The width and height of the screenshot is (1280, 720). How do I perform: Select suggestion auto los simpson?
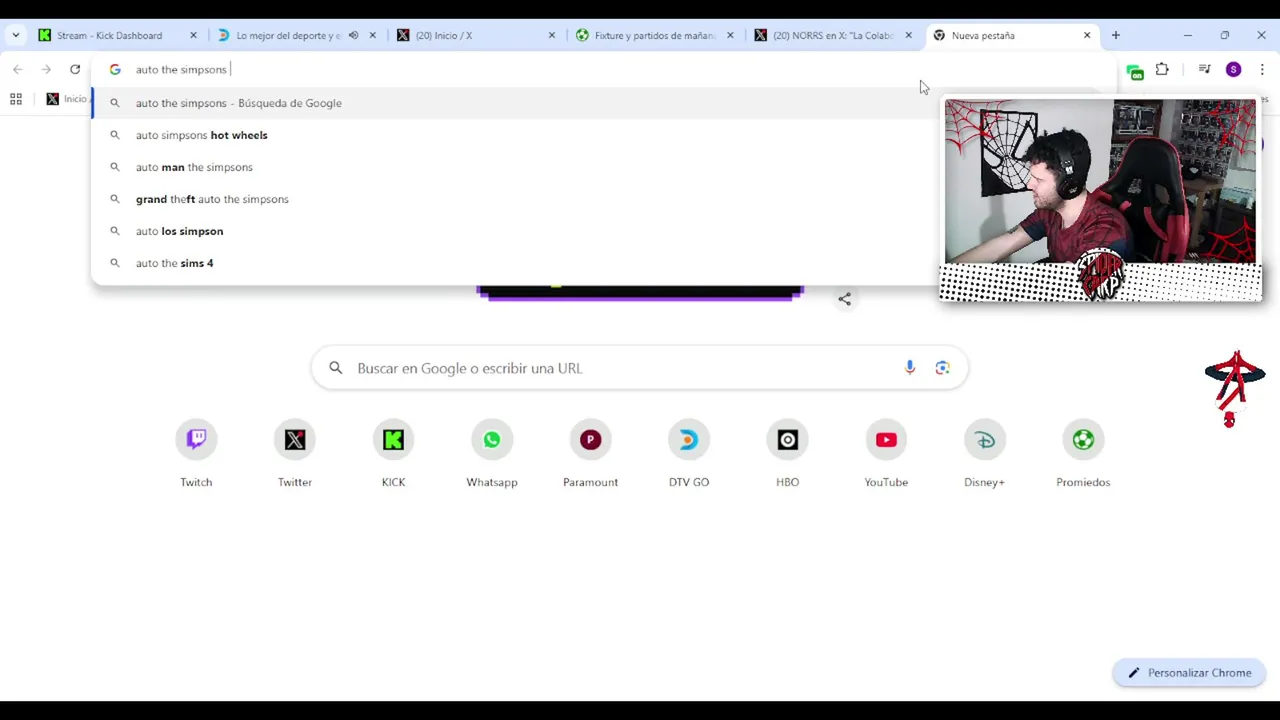tap(515, 231)
